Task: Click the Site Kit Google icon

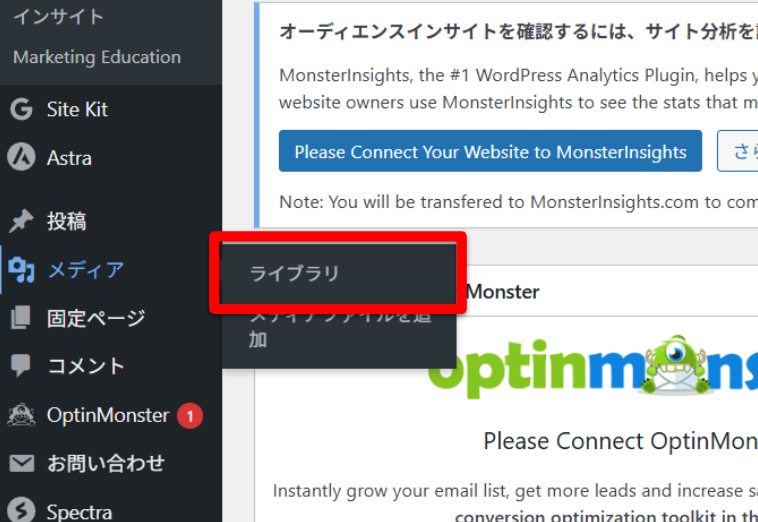Action: pos(21,109)
